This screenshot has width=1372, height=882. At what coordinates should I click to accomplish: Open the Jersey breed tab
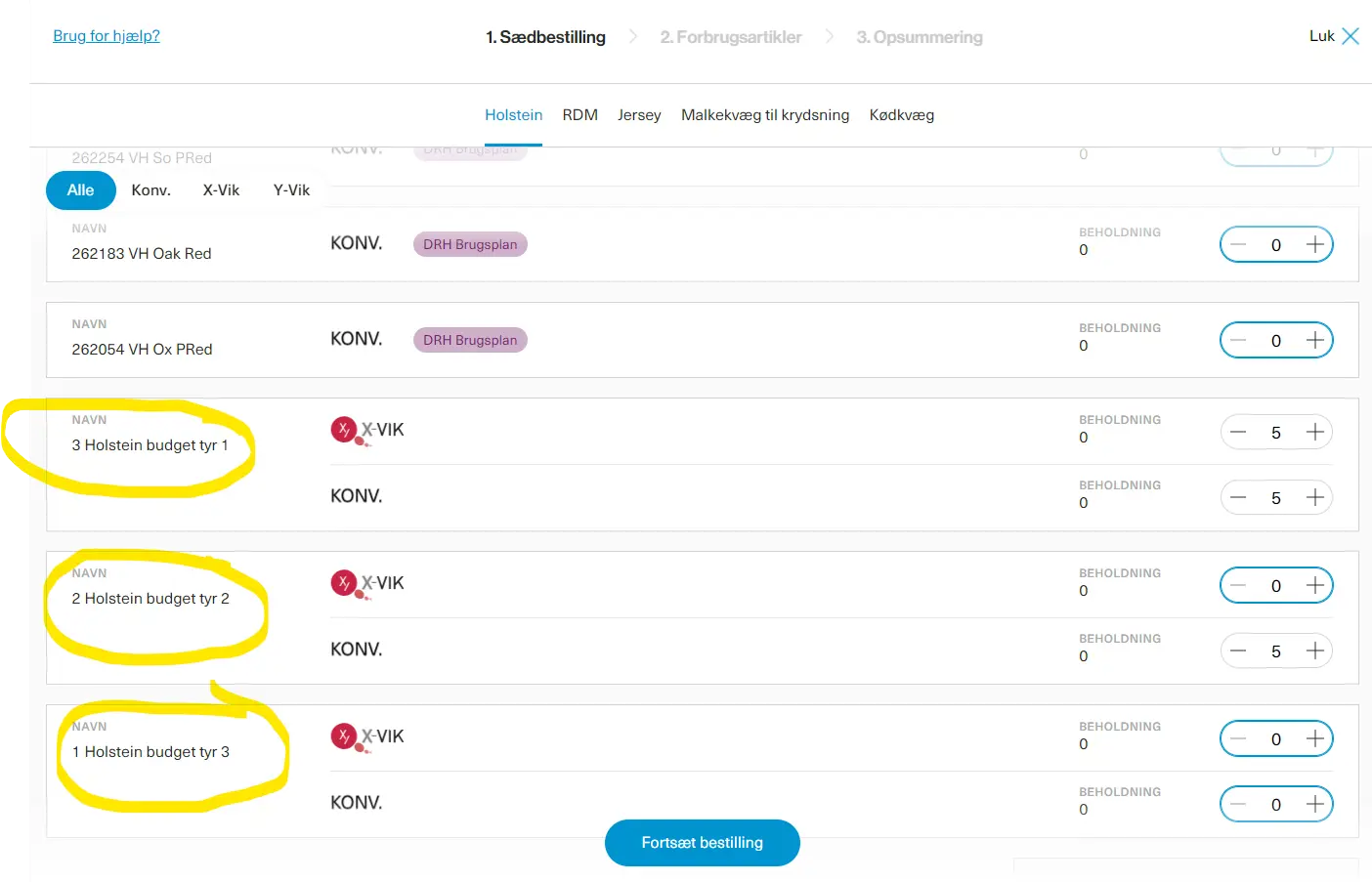639,115
